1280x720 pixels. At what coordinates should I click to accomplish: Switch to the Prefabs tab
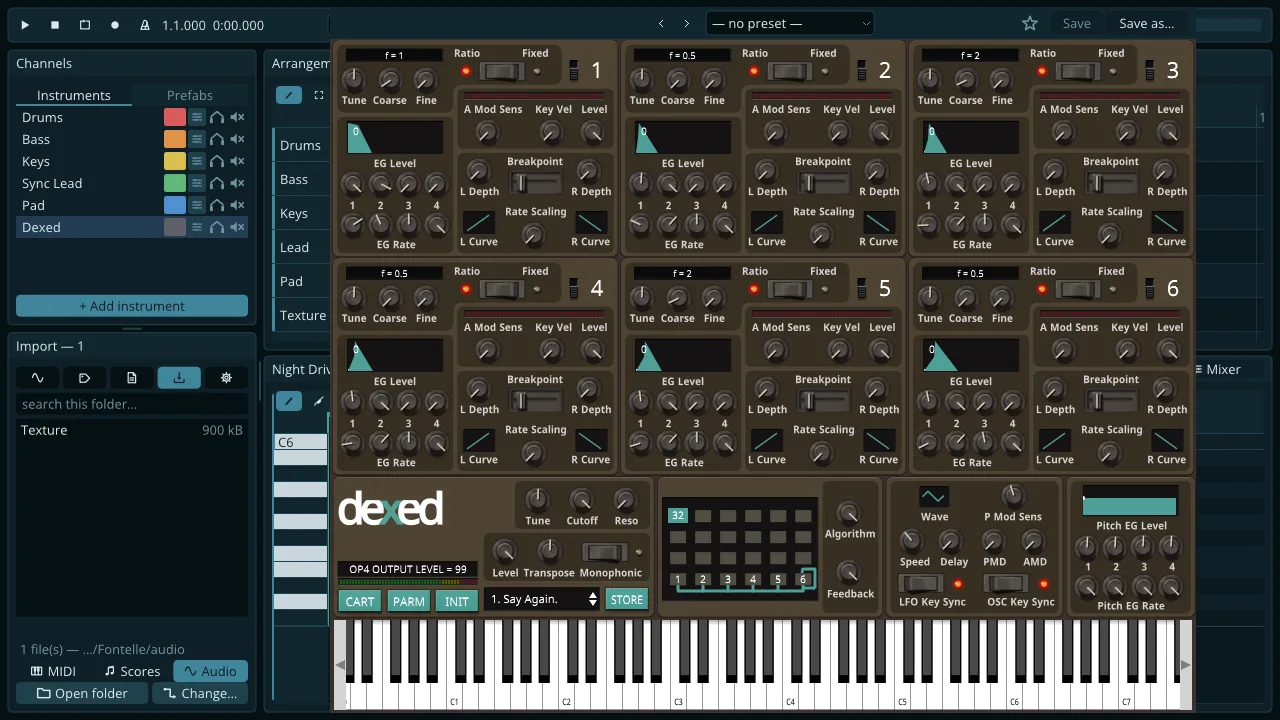(x=190, y=95)
